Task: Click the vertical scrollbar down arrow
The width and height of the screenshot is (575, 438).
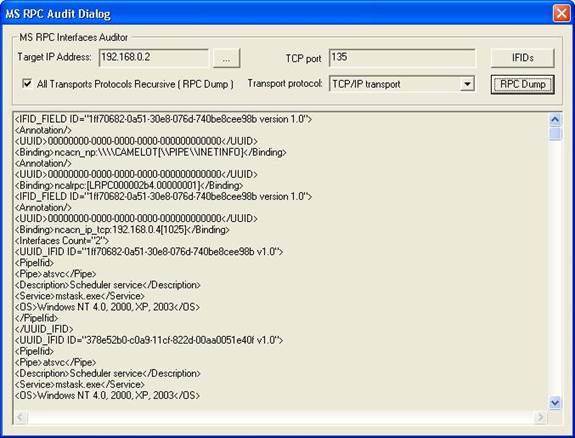Action: coord(555,403)
